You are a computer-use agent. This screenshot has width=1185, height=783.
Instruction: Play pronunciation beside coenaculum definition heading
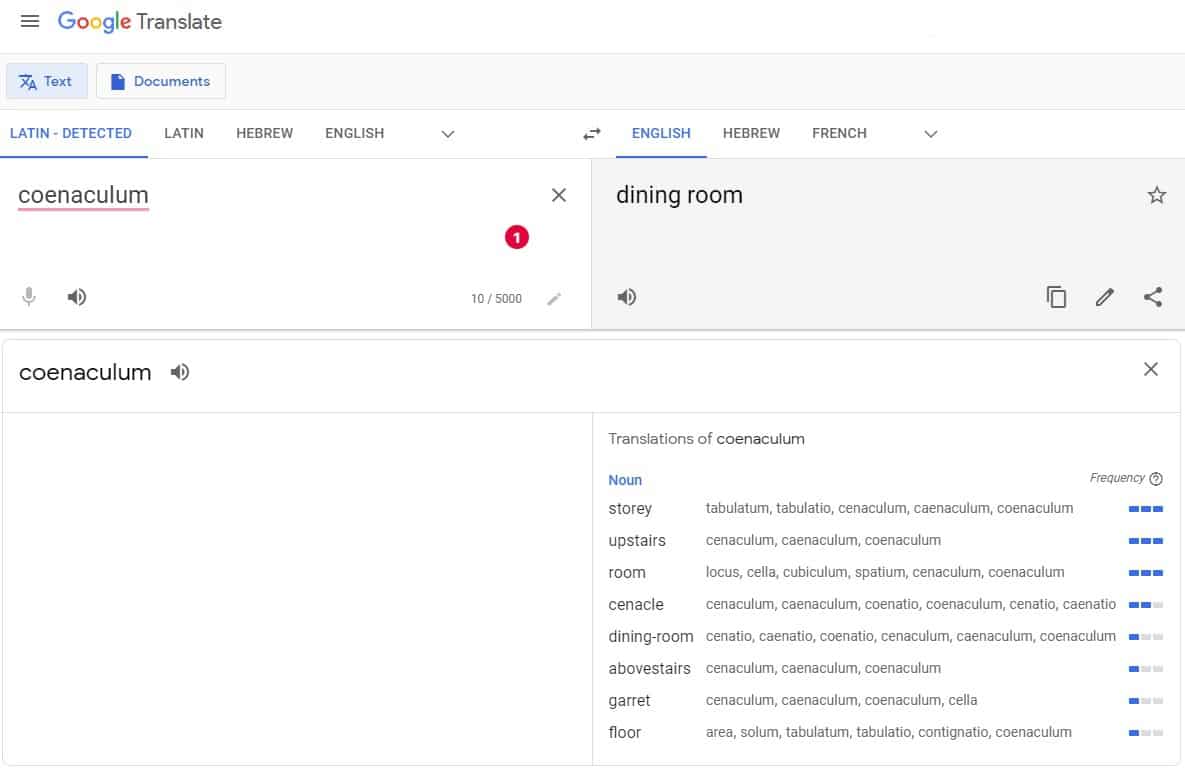coord(180,372)
